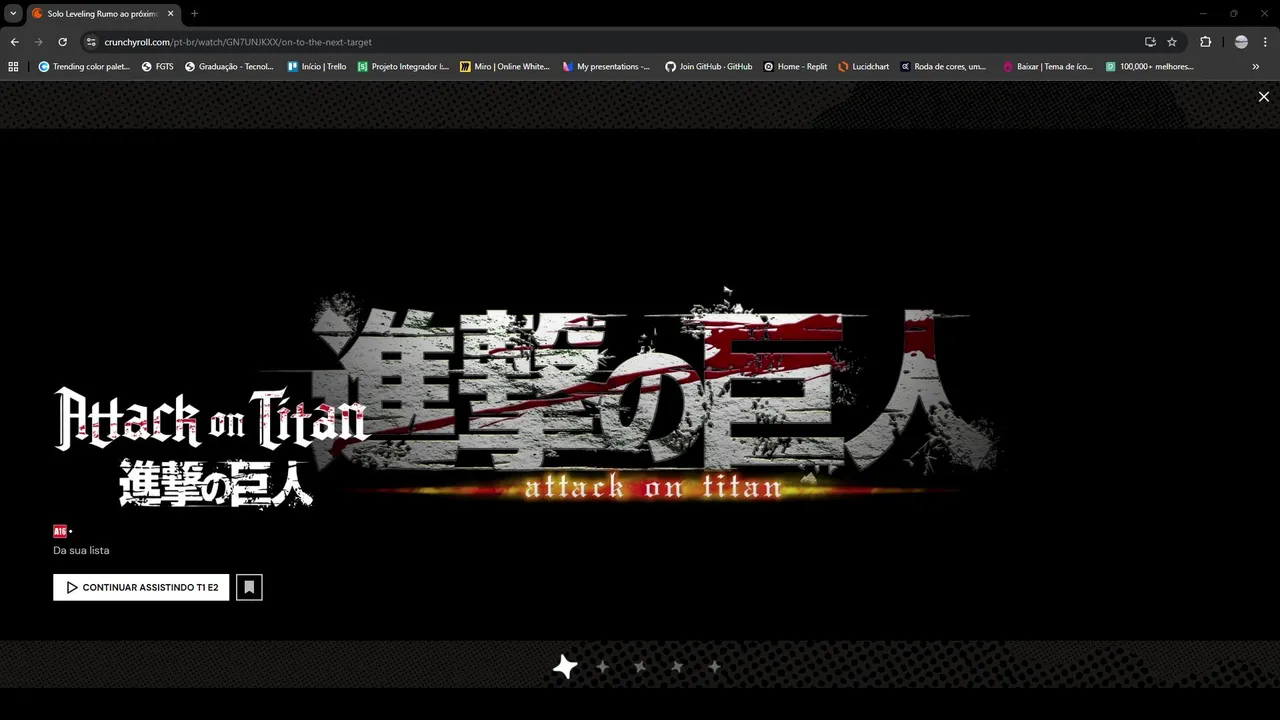Toggle the watchlist bookmark icon

click(249, 587)
